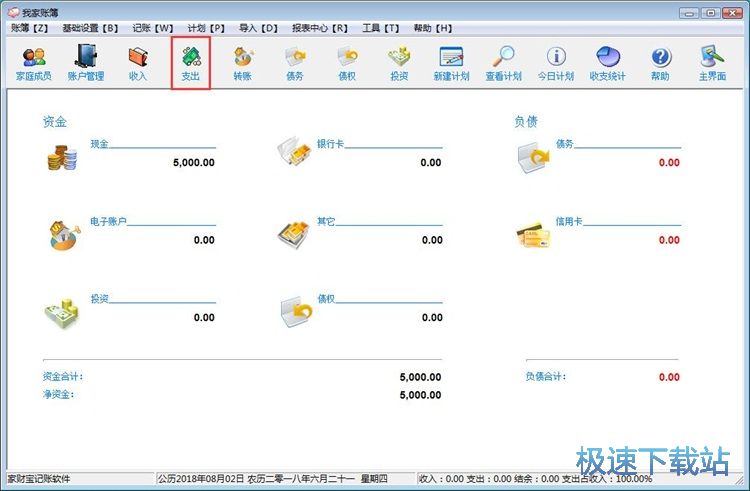The height and width of the screenshot is (491, 750).
Task: Click the 5,000.00 cash balance value
Action: tap(194, 163)
